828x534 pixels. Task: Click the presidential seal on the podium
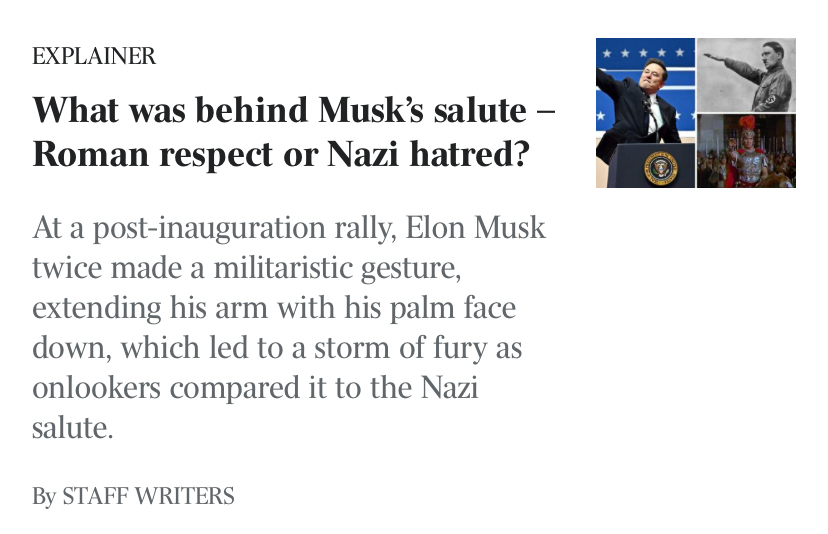[x=661, y=167]
